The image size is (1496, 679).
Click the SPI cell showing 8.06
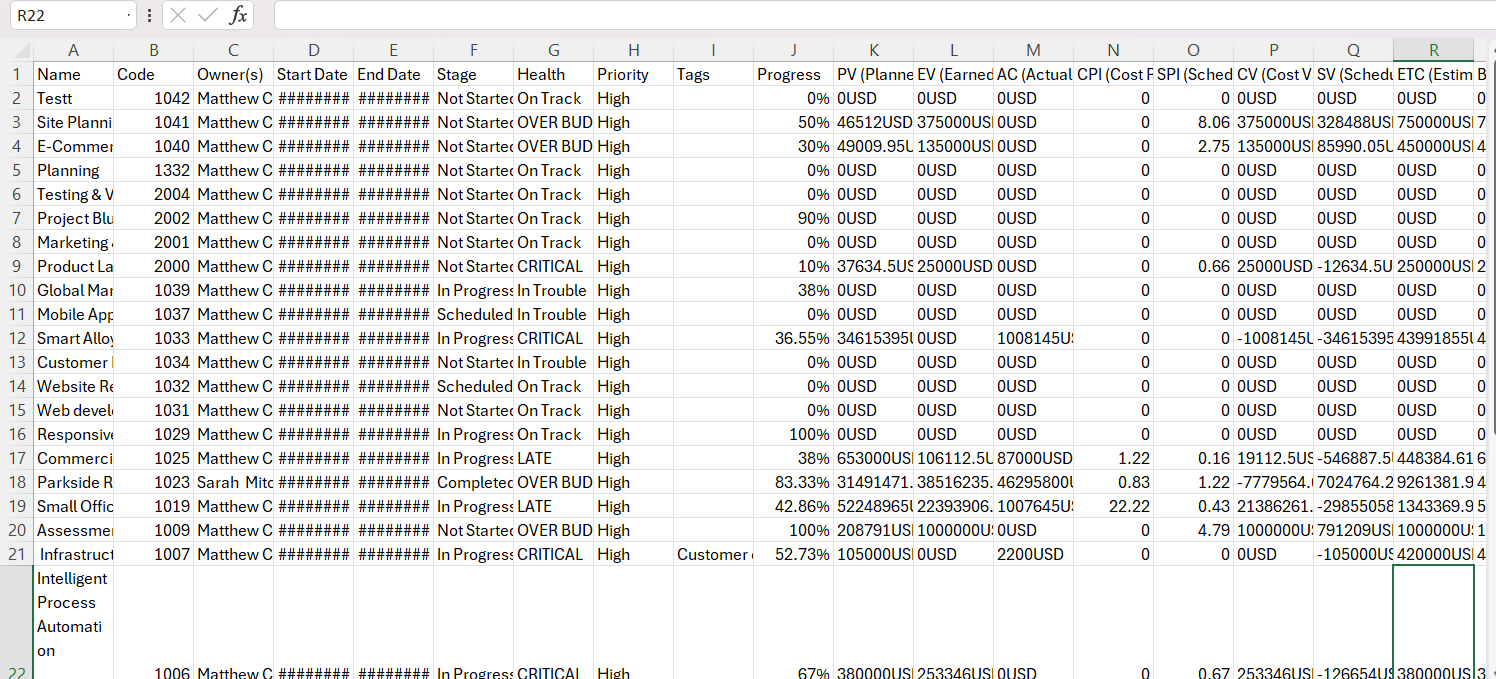coord(1193,122)
